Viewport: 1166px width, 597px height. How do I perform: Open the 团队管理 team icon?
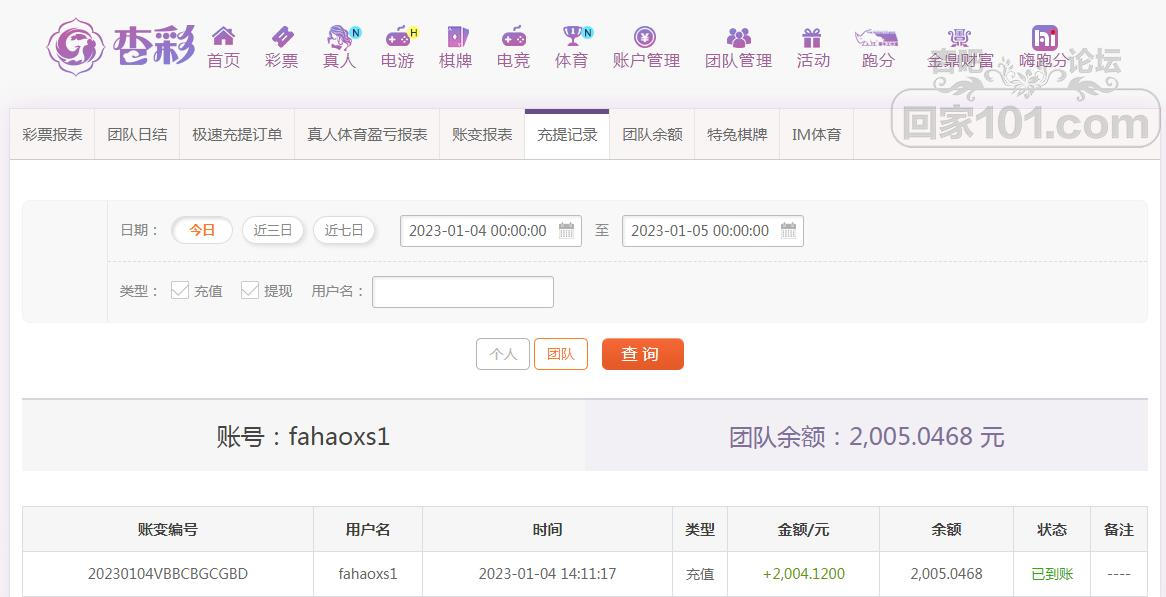(738, 36)
